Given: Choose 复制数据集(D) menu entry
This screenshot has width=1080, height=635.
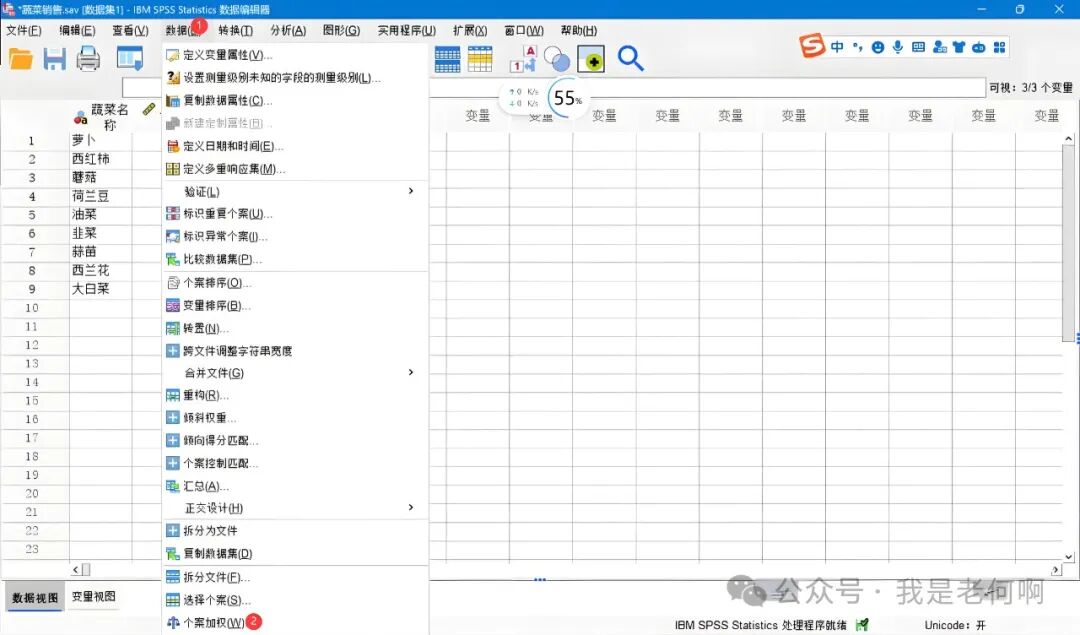Looking at the screenshot, I should pyautogui.click(x=295, y=553).
